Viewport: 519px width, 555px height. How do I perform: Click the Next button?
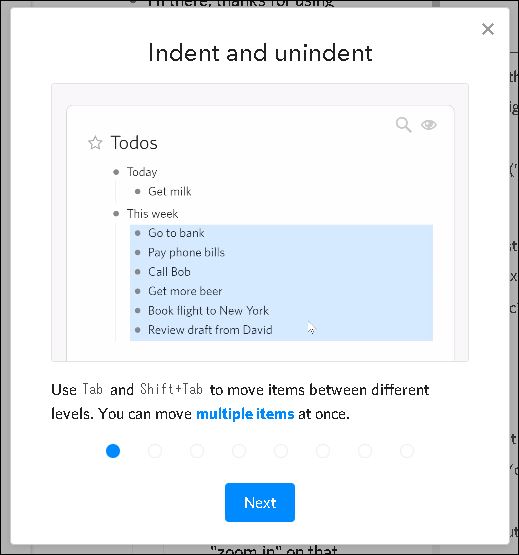tap(260, 502)
